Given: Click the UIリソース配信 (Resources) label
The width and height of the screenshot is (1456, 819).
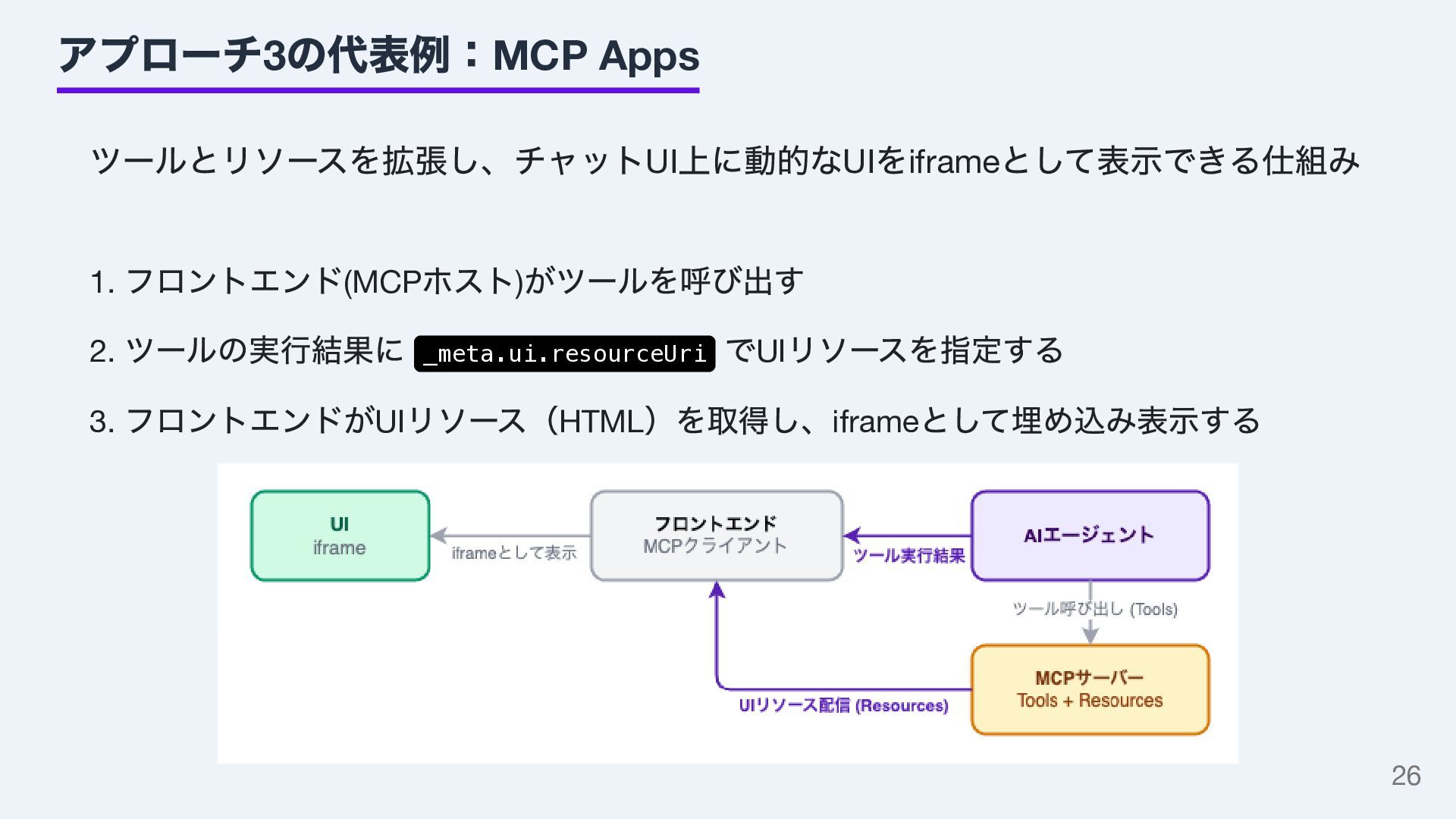Looking at the screenshot, I should 843,705.
